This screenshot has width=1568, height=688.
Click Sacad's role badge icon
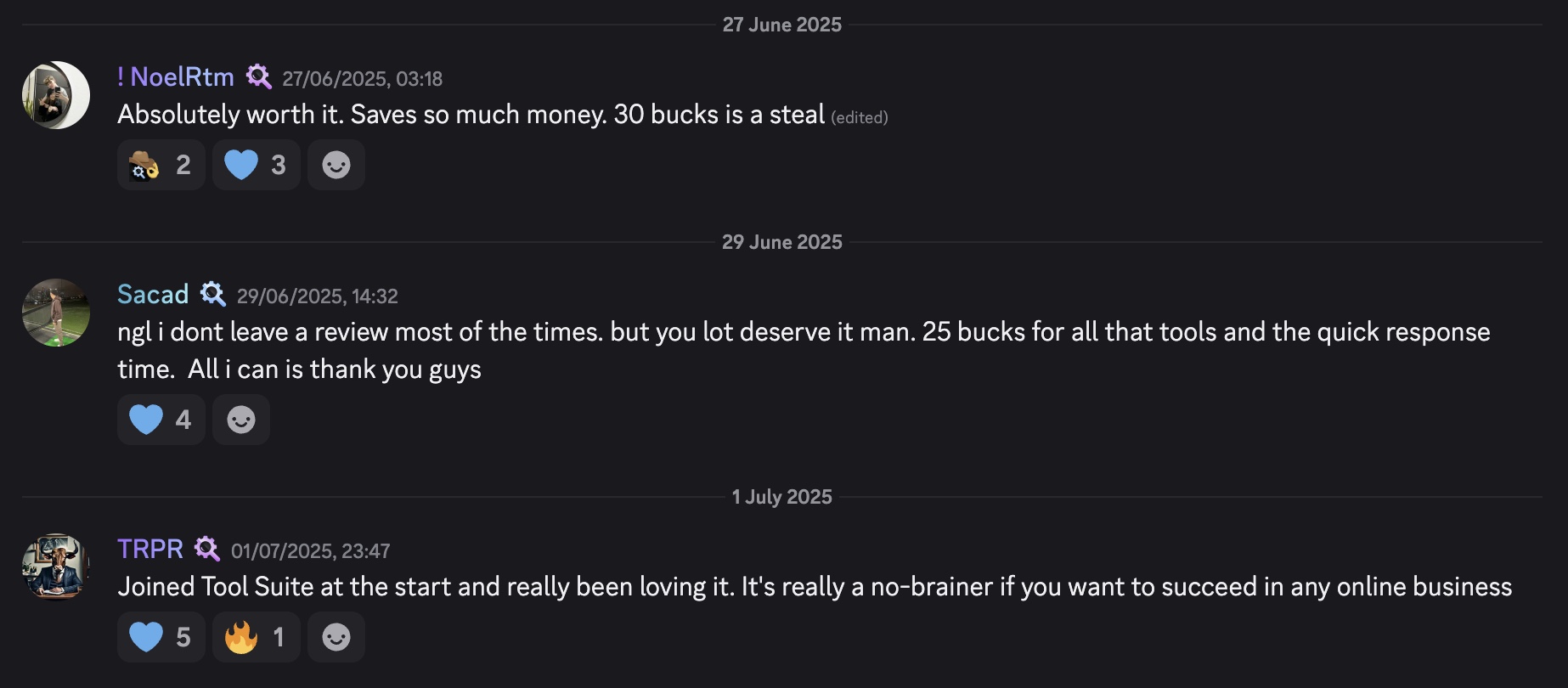213,295
